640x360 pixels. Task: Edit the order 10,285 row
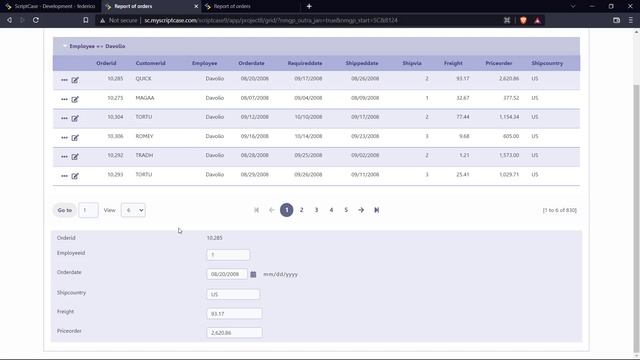(75, 80)
